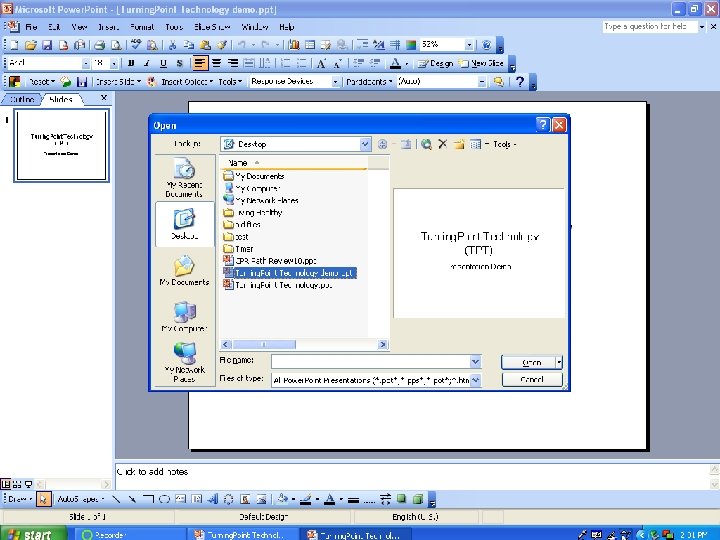Open the File name dropdown arrow

click(x=476, y=362)
